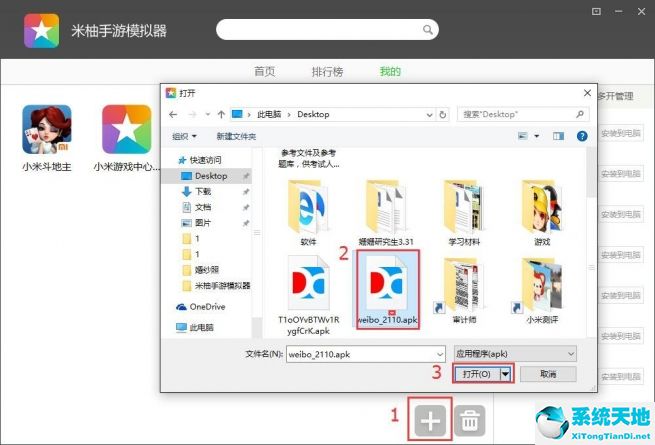Open recent locations dropdown arrow

pos(208,114)
